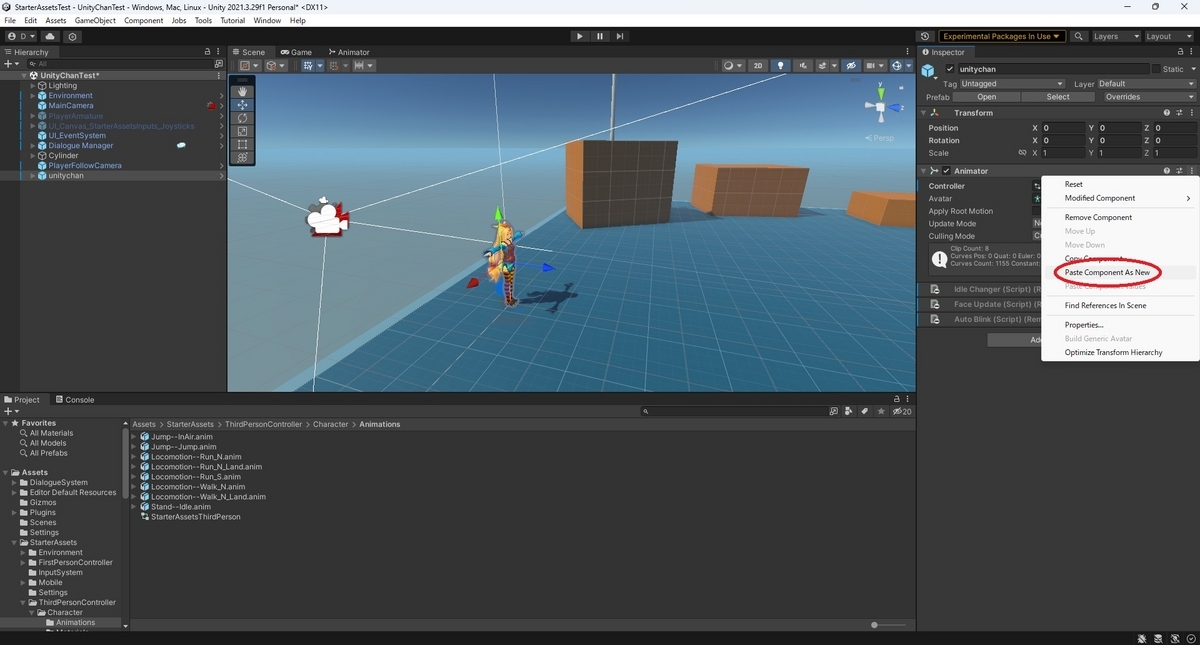
Task: Open the Tag dropdown Untagged
Action: 1012,84
